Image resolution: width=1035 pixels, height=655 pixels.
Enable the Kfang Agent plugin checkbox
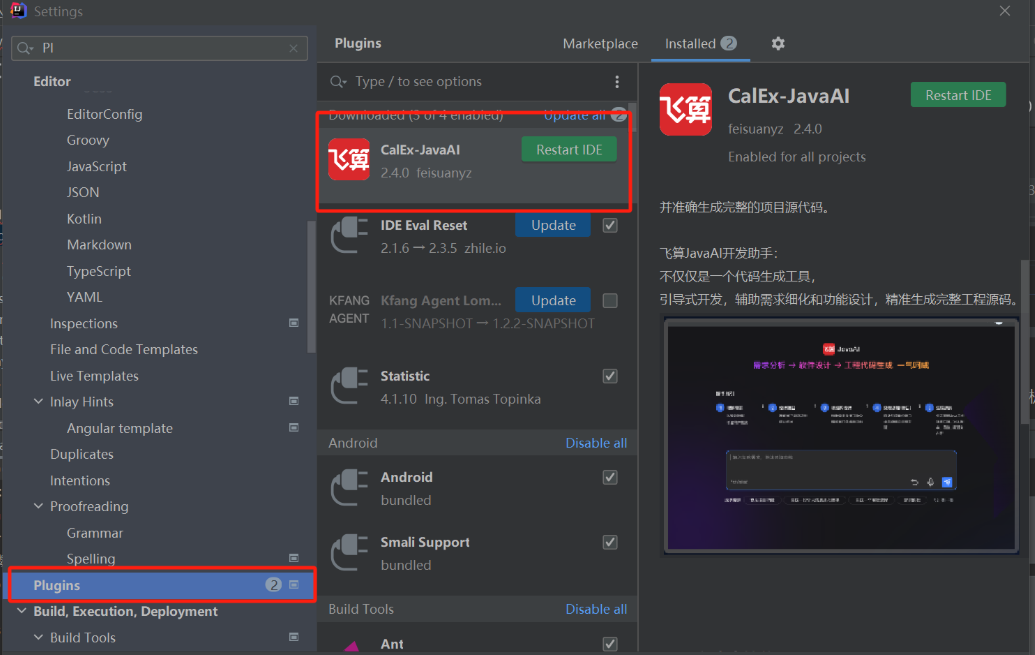pyautogui.click(x=610, y=300)
